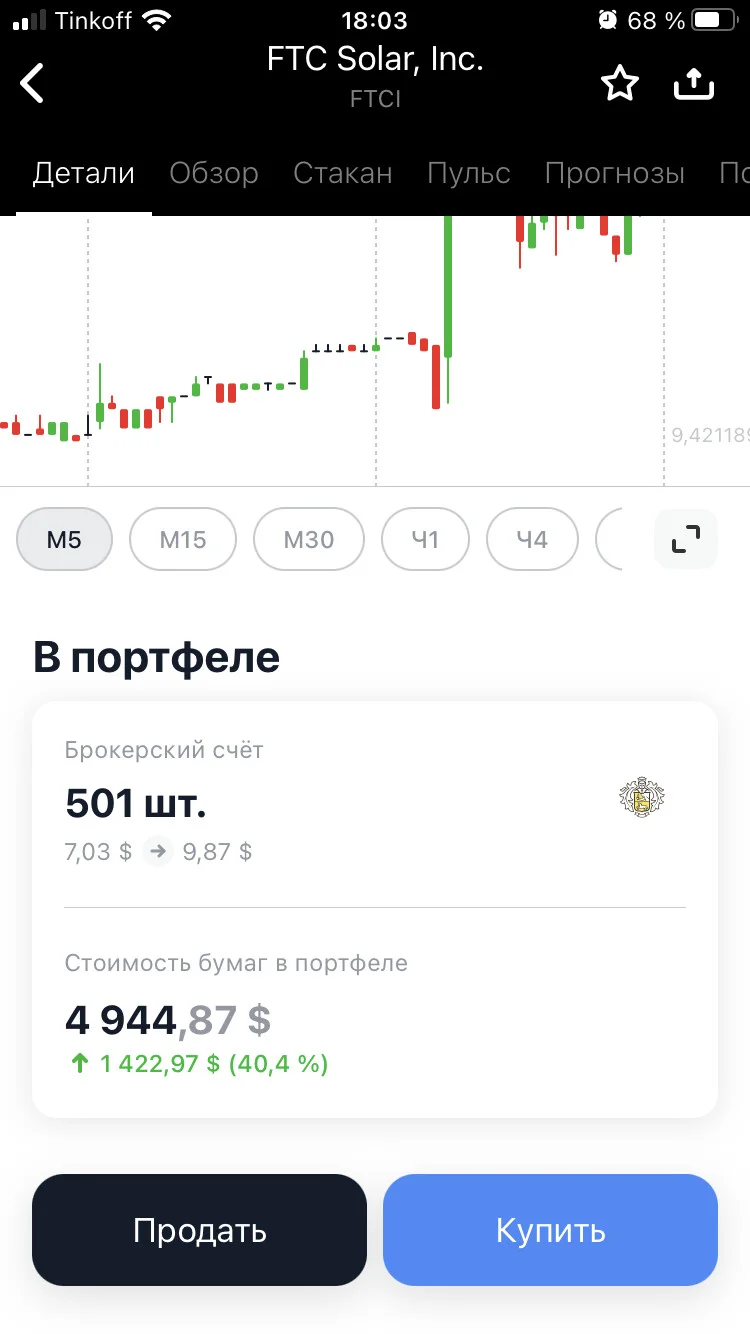The width and height of the screenshot is (750, 1334).
Task: Switch to Ч1 hourly interval
Action: tap(425, 540)
